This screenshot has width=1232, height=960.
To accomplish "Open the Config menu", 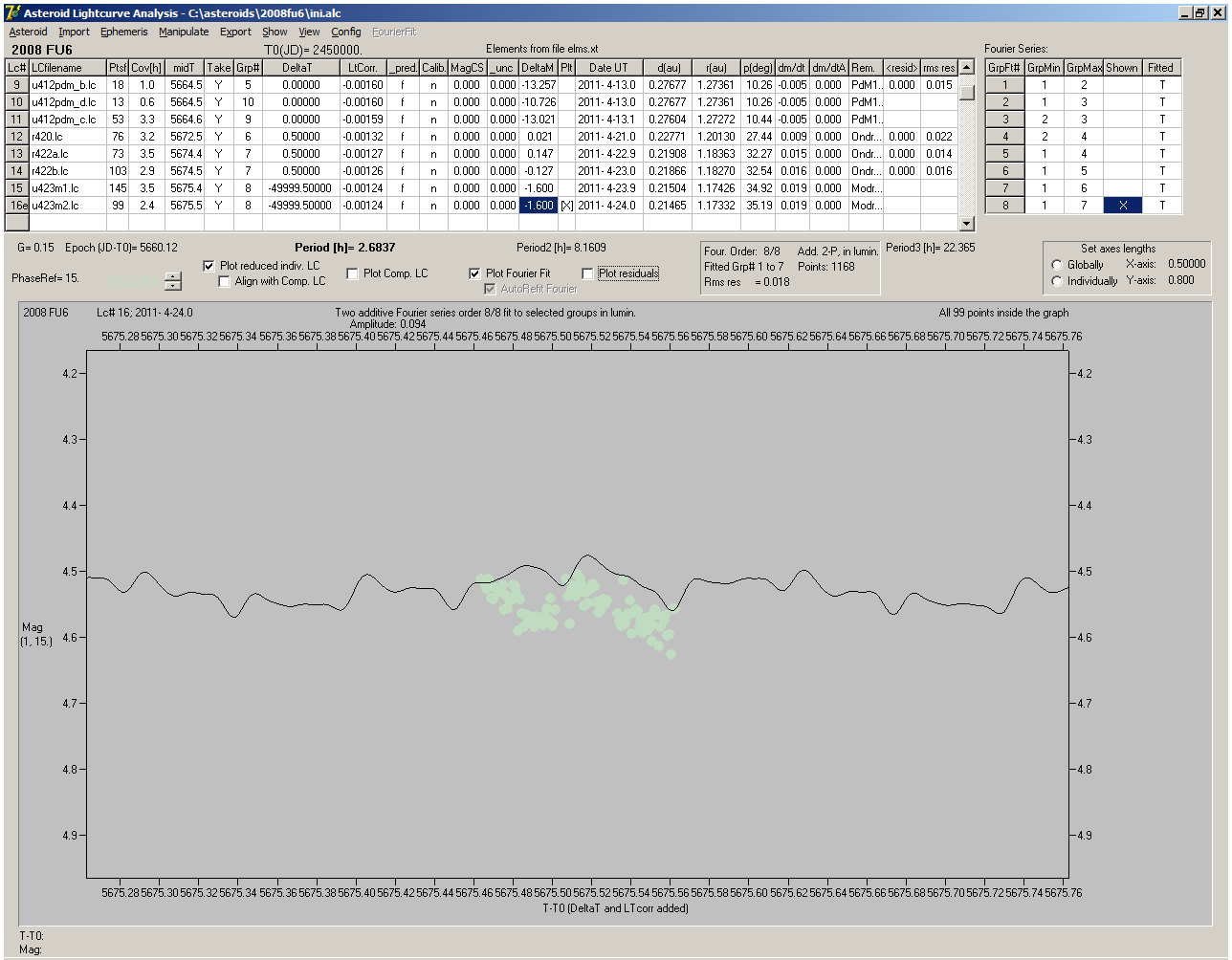I will click(x=345, y=32).
